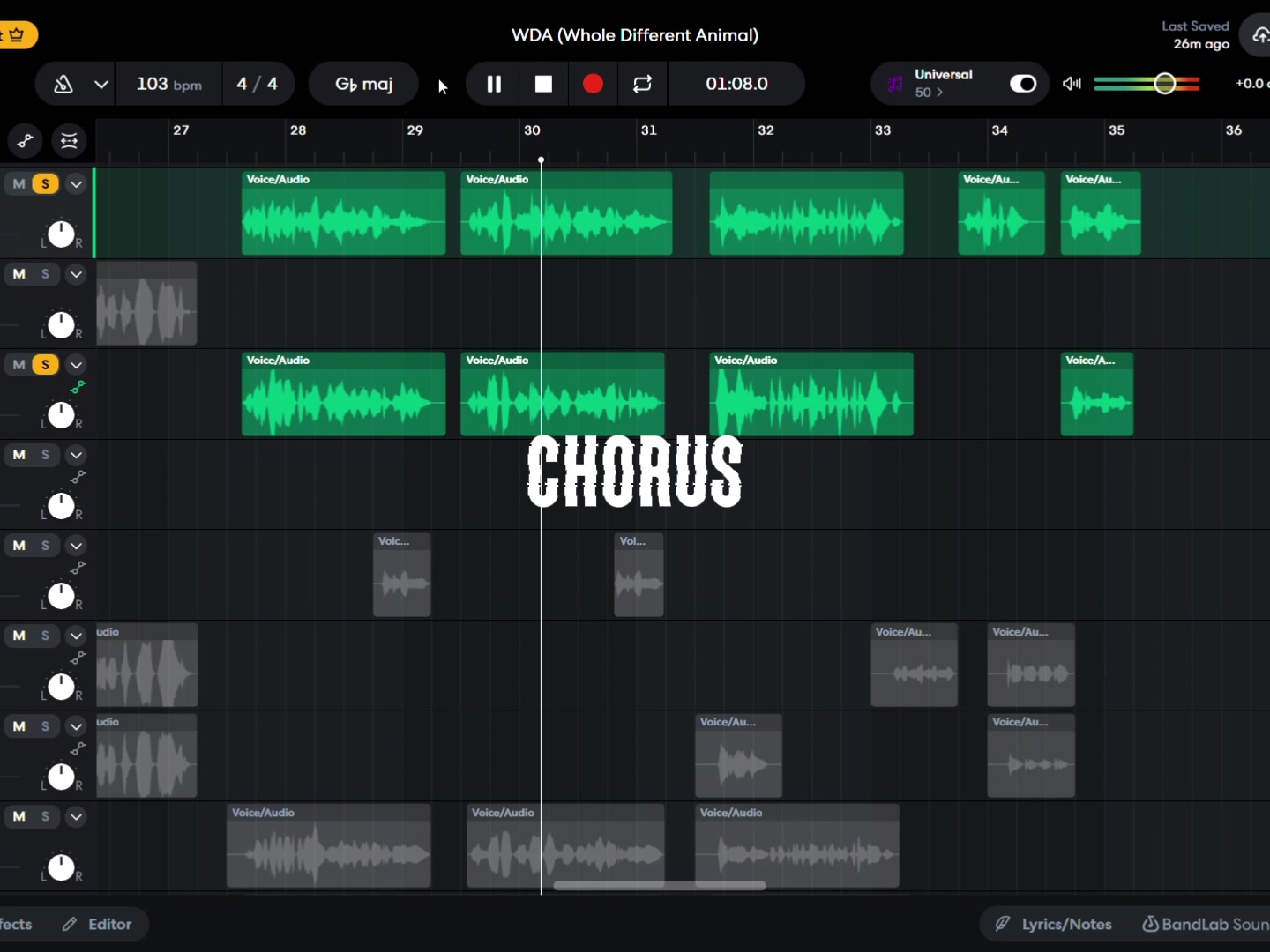Toggle the loop cycle icon
This screenshot has width=1270, height=952.
(x=642, y=84)
